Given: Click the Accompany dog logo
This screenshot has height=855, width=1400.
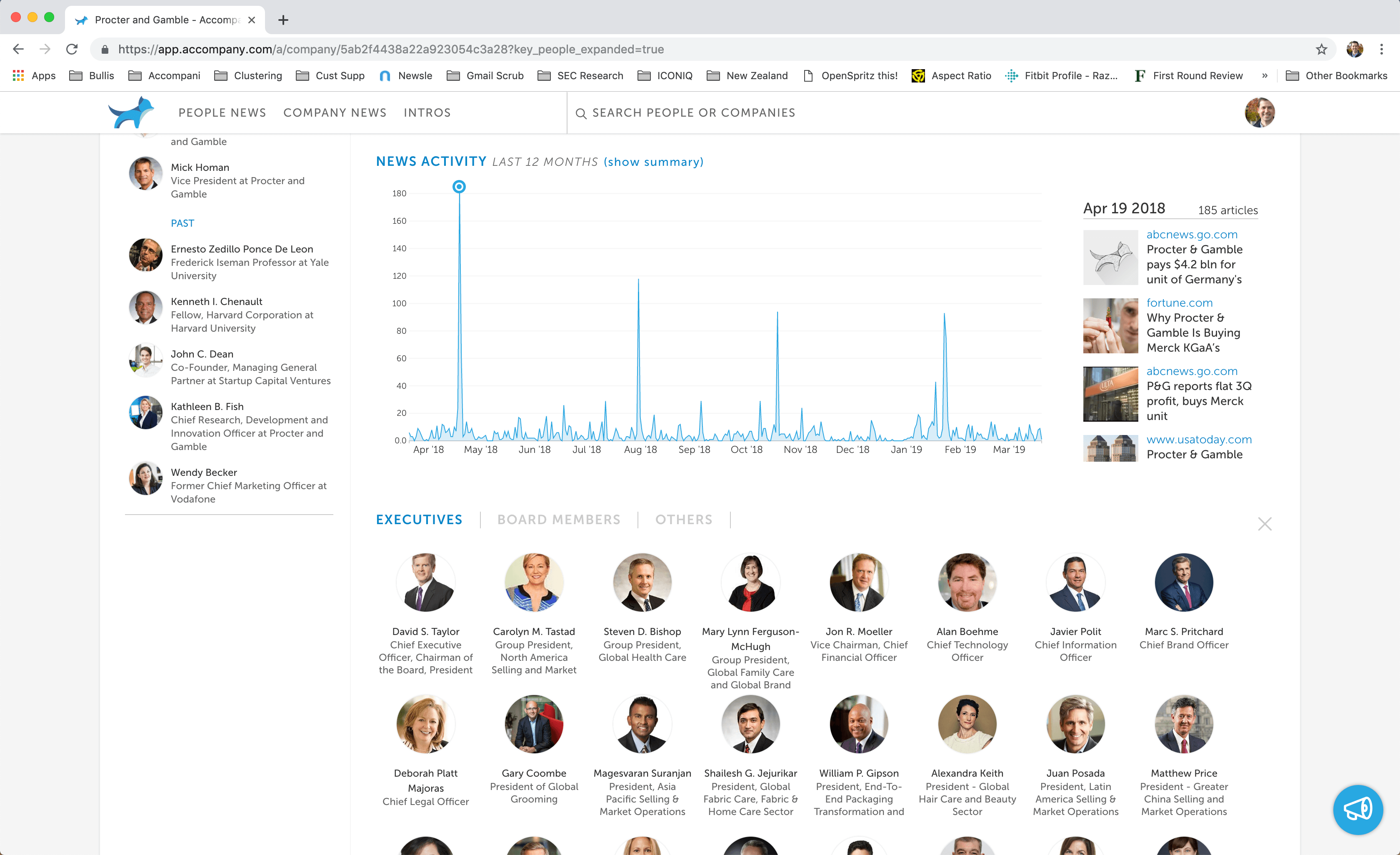Looking at the screenshot, I should click(131, 112).
